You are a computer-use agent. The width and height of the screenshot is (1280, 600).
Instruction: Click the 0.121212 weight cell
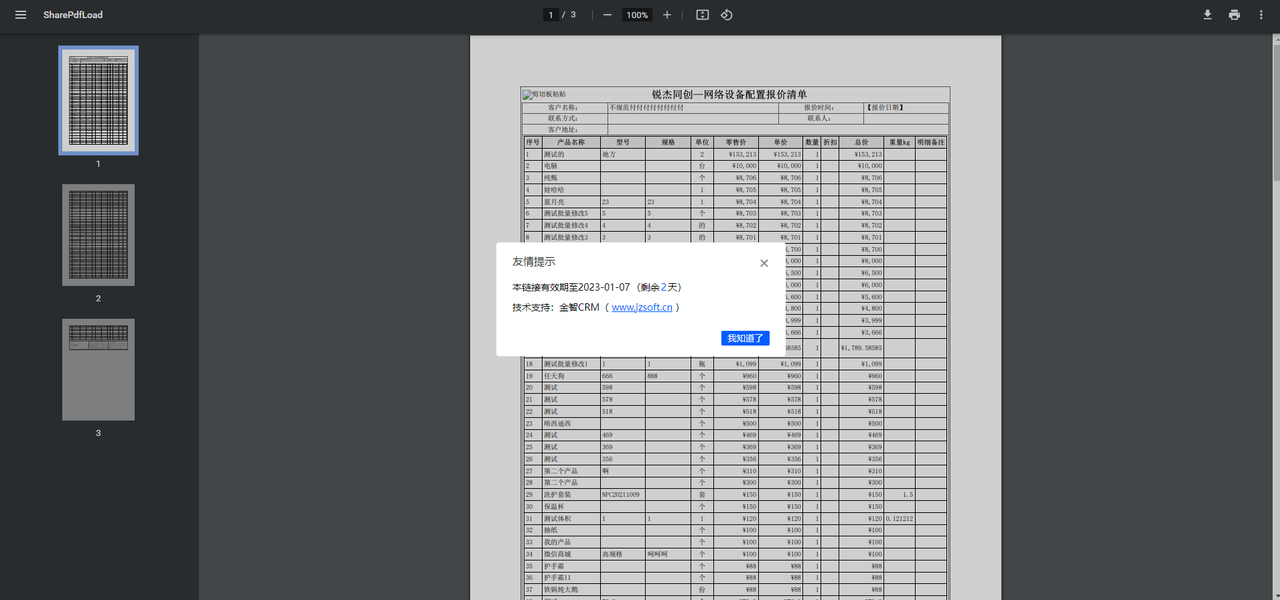tap(900, 519)
